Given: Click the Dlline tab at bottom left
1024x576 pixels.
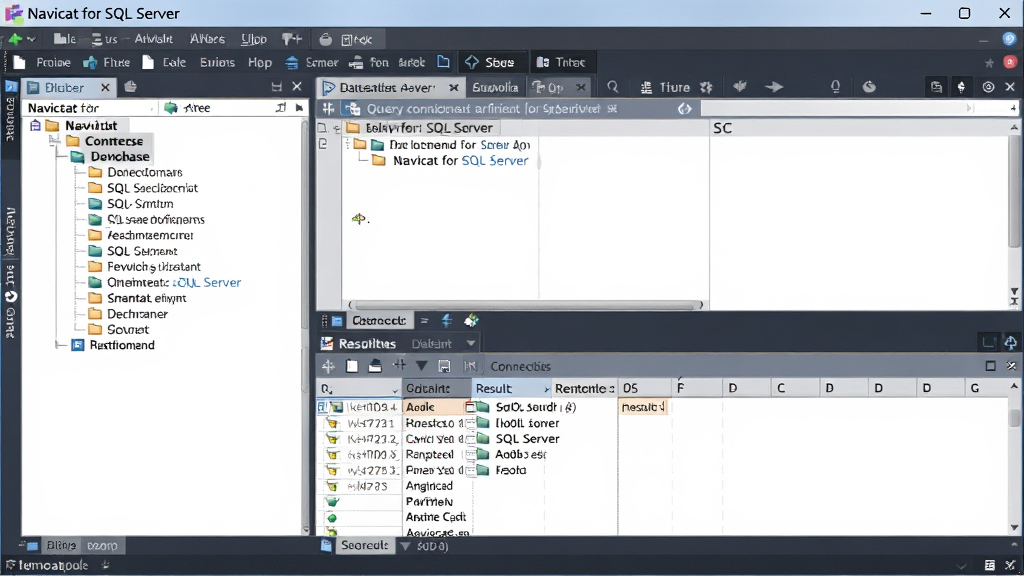Looking at the screenshot, I should pyautogui.click(x=60, y=545).
